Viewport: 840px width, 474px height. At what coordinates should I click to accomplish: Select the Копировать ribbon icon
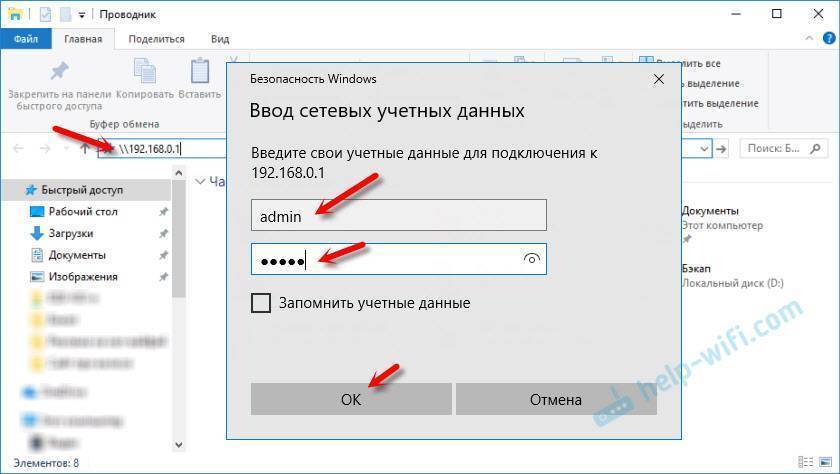tap(145, 71)
